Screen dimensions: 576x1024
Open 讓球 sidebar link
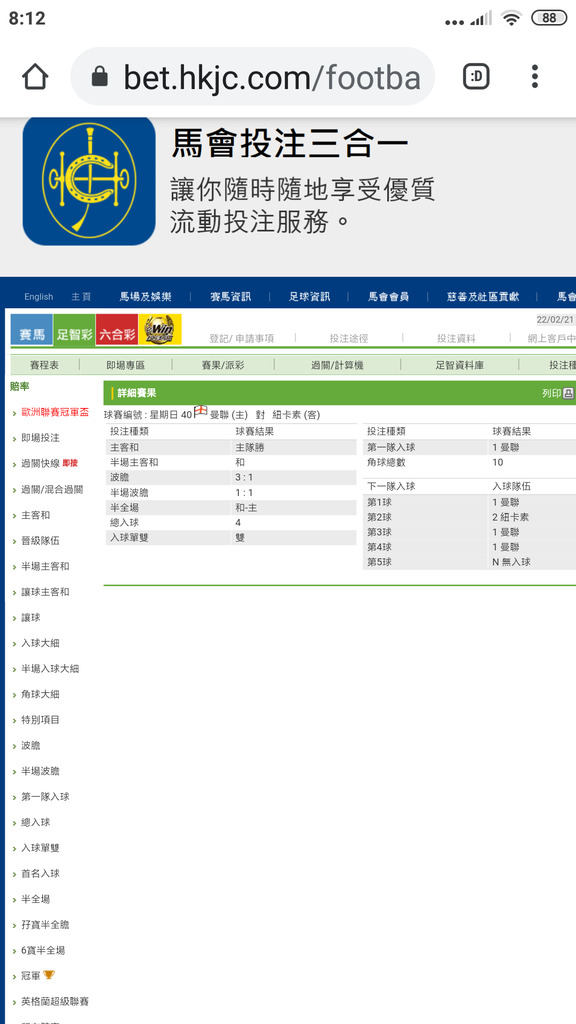[31, 617]
